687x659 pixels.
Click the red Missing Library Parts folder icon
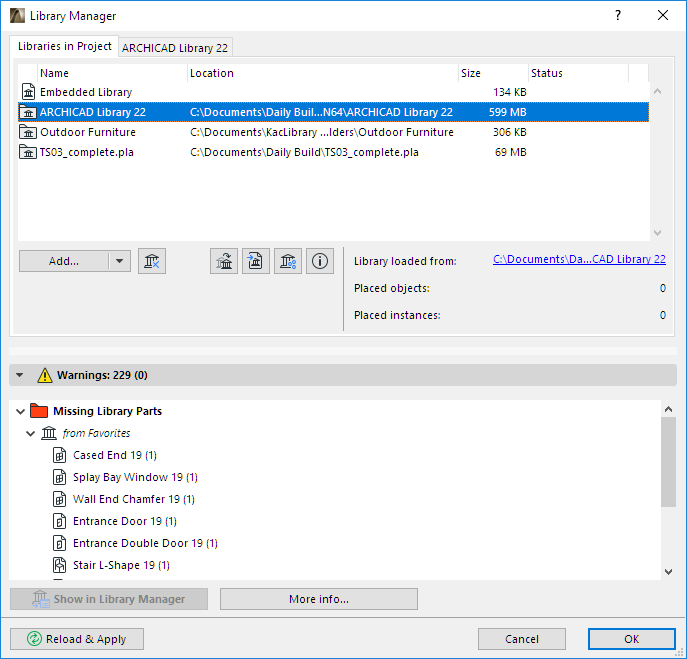[39, 411]
